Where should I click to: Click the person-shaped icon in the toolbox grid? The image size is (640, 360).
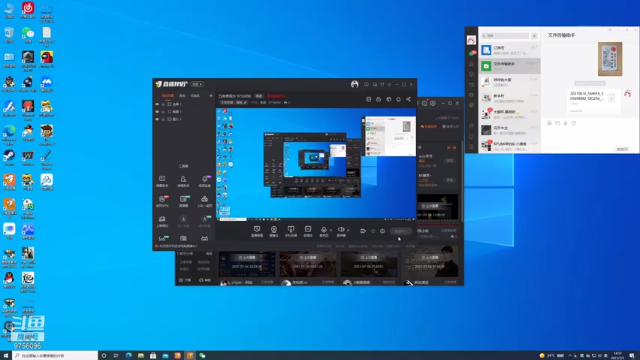pyautogui.click(x=183, y=179)
